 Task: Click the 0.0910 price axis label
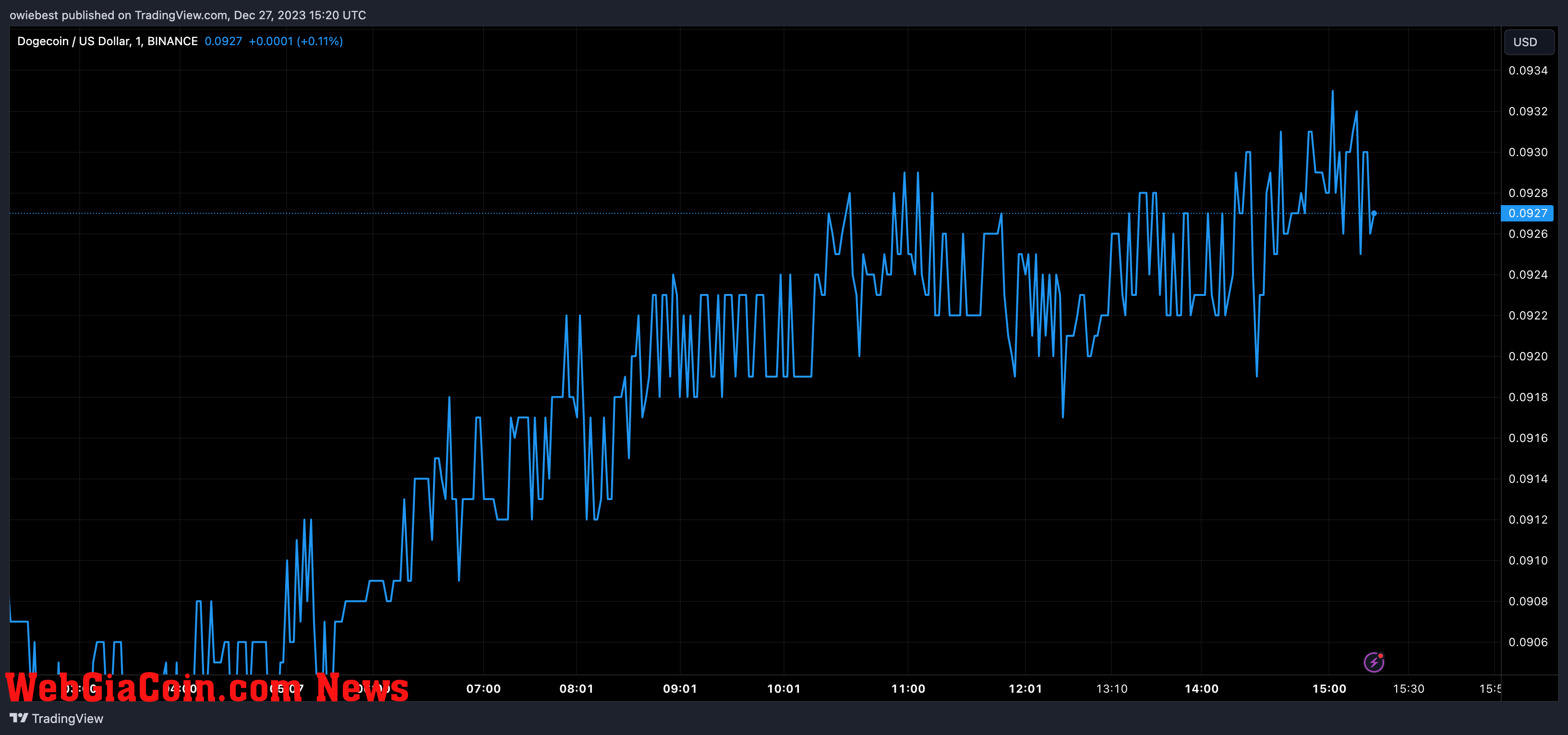click(1528, 560)
